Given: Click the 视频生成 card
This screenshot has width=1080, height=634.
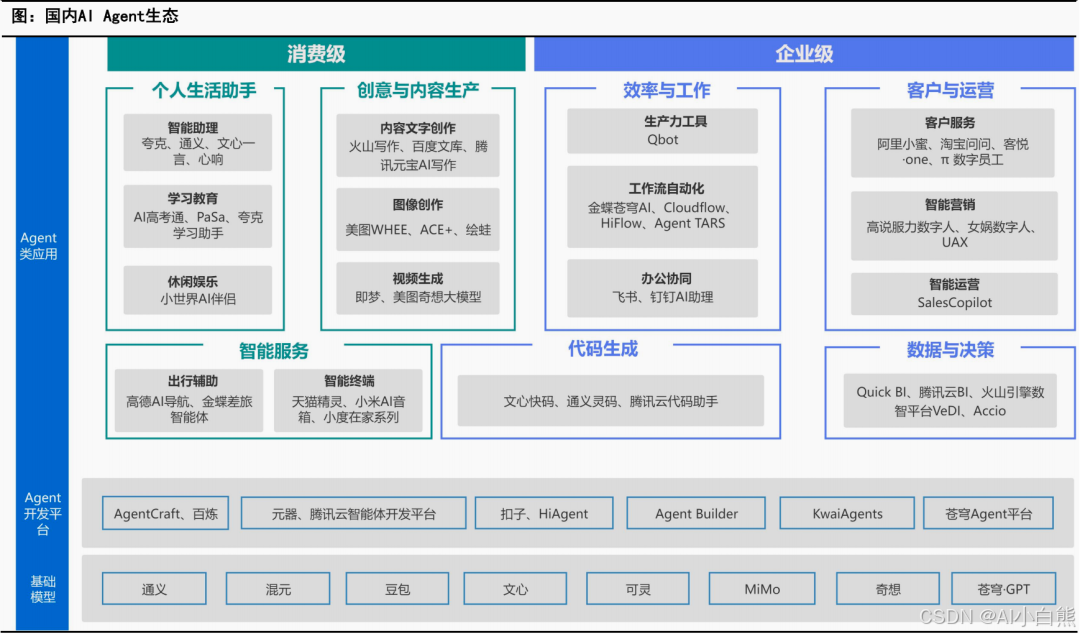Looking at the screenshot, I should [x=417, y=288].
